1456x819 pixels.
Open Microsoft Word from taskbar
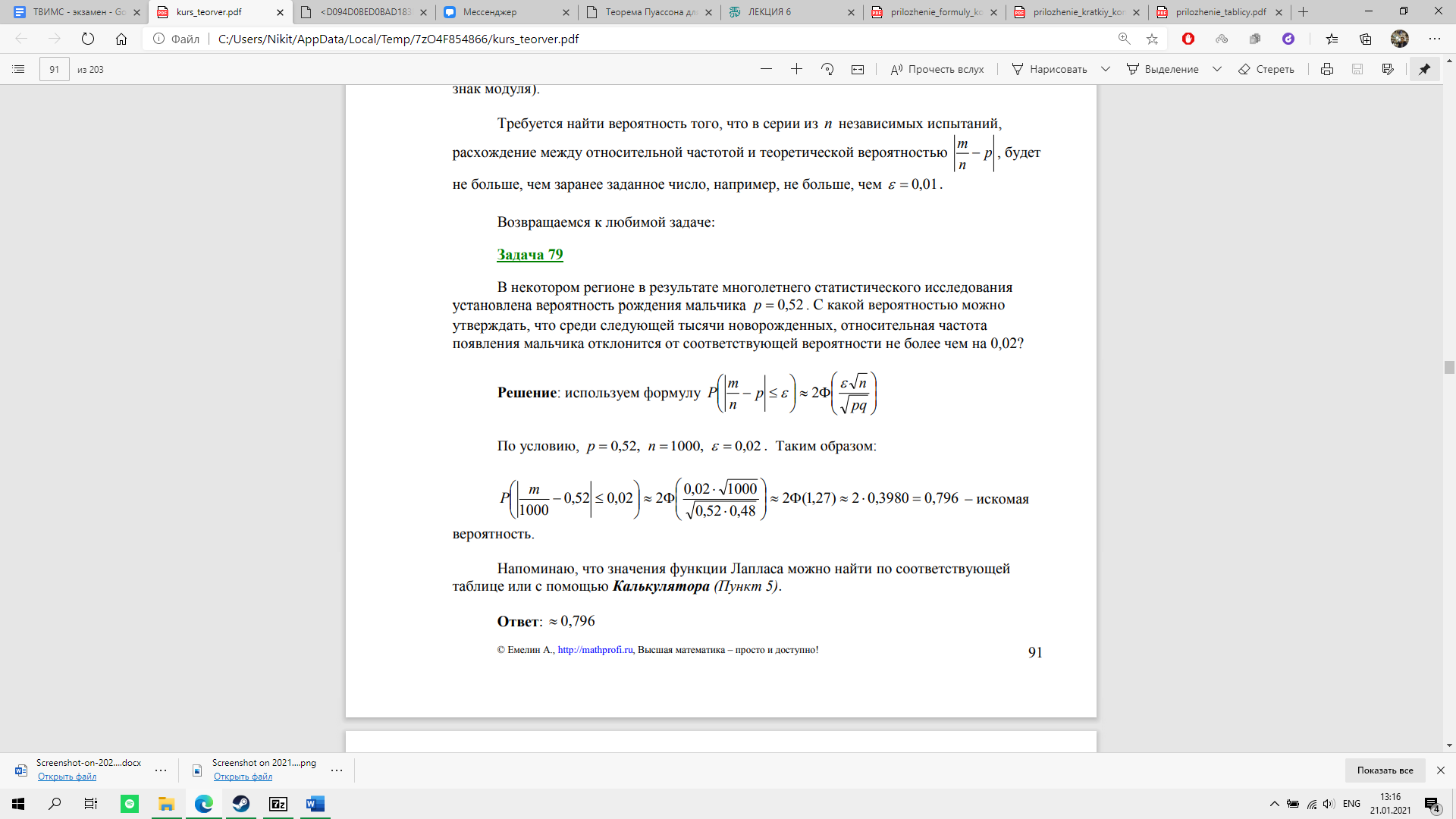tap(315, 804)
